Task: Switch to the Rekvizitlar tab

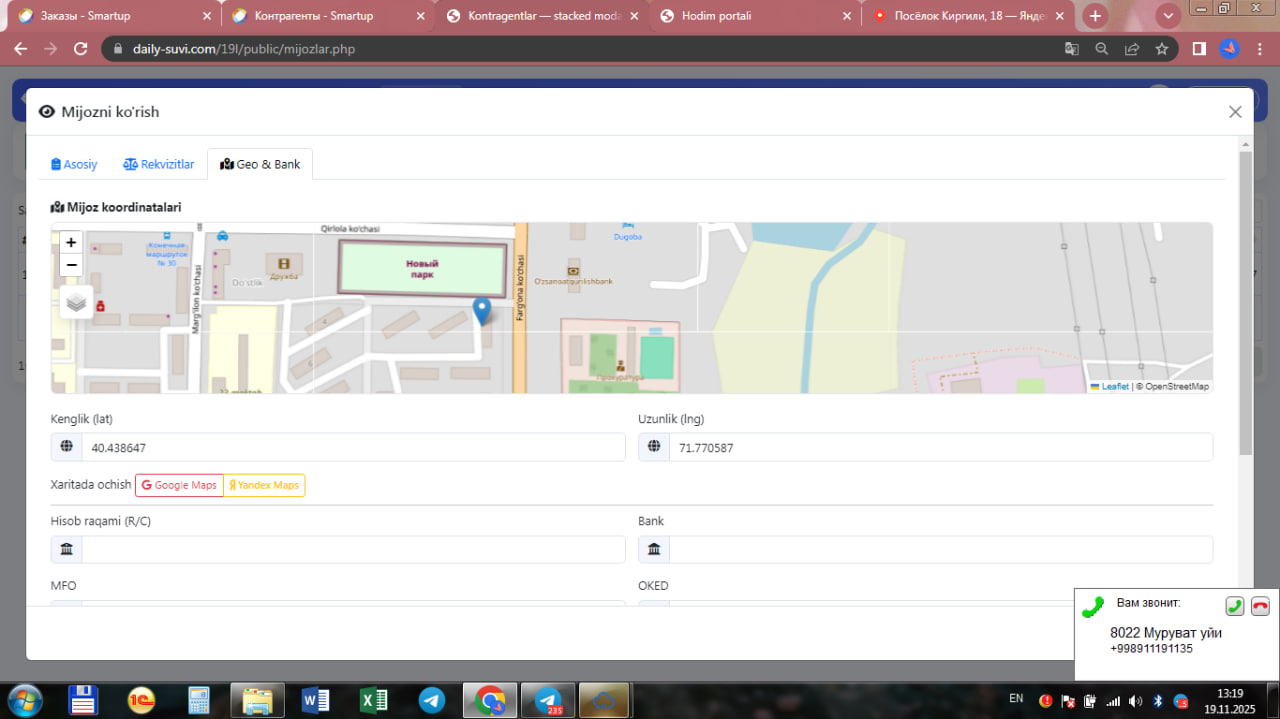Action: [x=159, y=164]
